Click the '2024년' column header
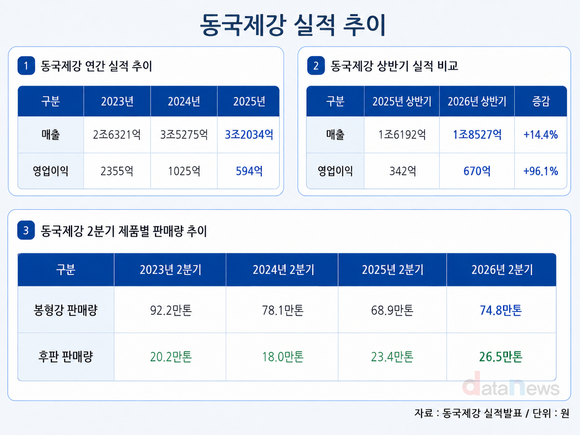The height and width of the screenshot is (435, 580). pos(184,101)
